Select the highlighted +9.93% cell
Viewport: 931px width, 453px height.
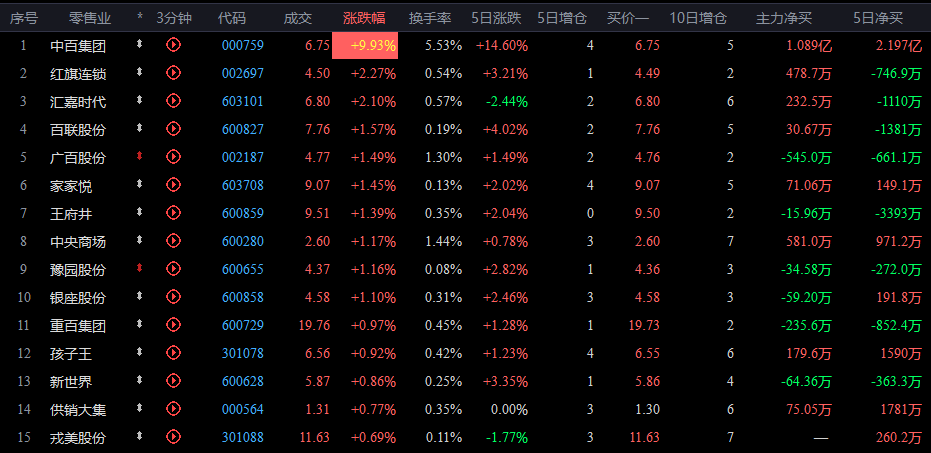[x=365, y=46]
